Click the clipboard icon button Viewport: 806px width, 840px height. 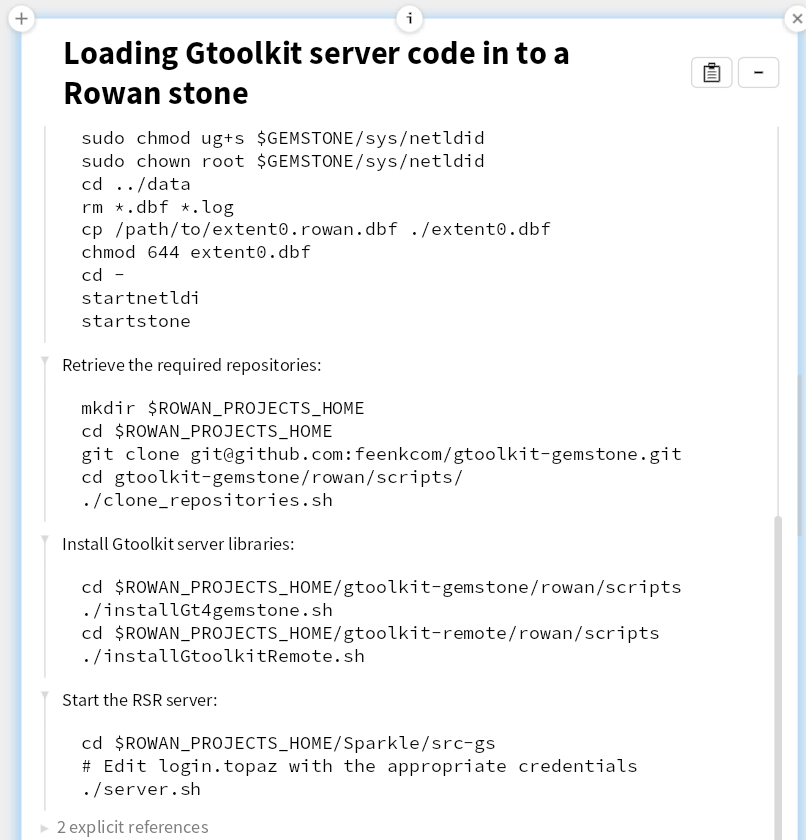pos(711,72)
